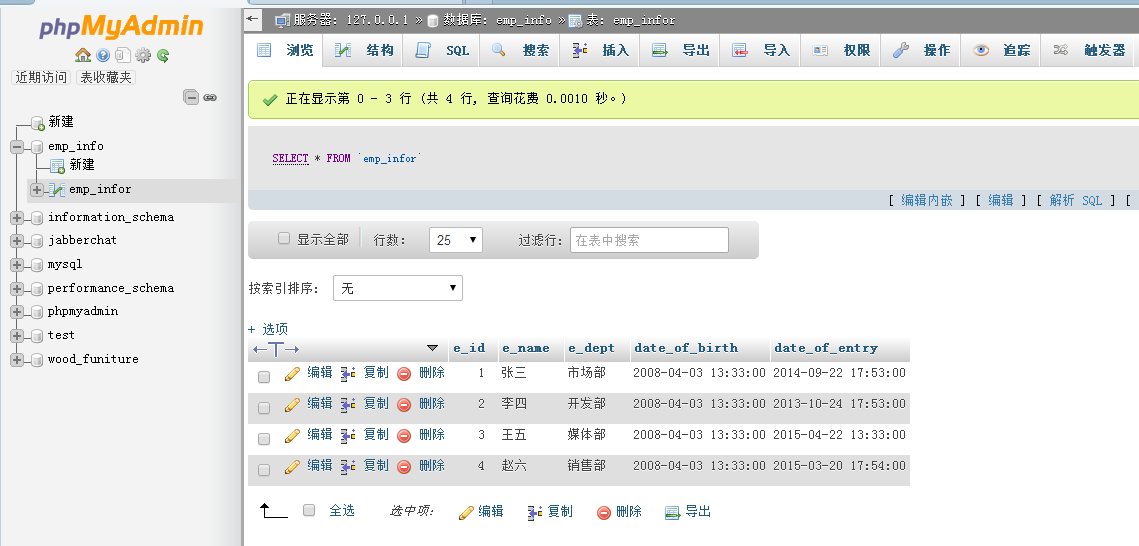Screen dimensions: 1139x546
Task: Click the pencil edit icon for row 赵六
Action: pos(292,466)
